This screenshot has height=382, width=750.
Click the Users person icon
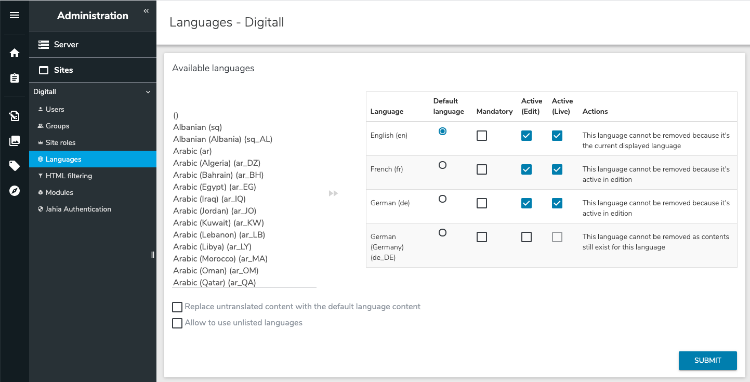coord(40,109)
